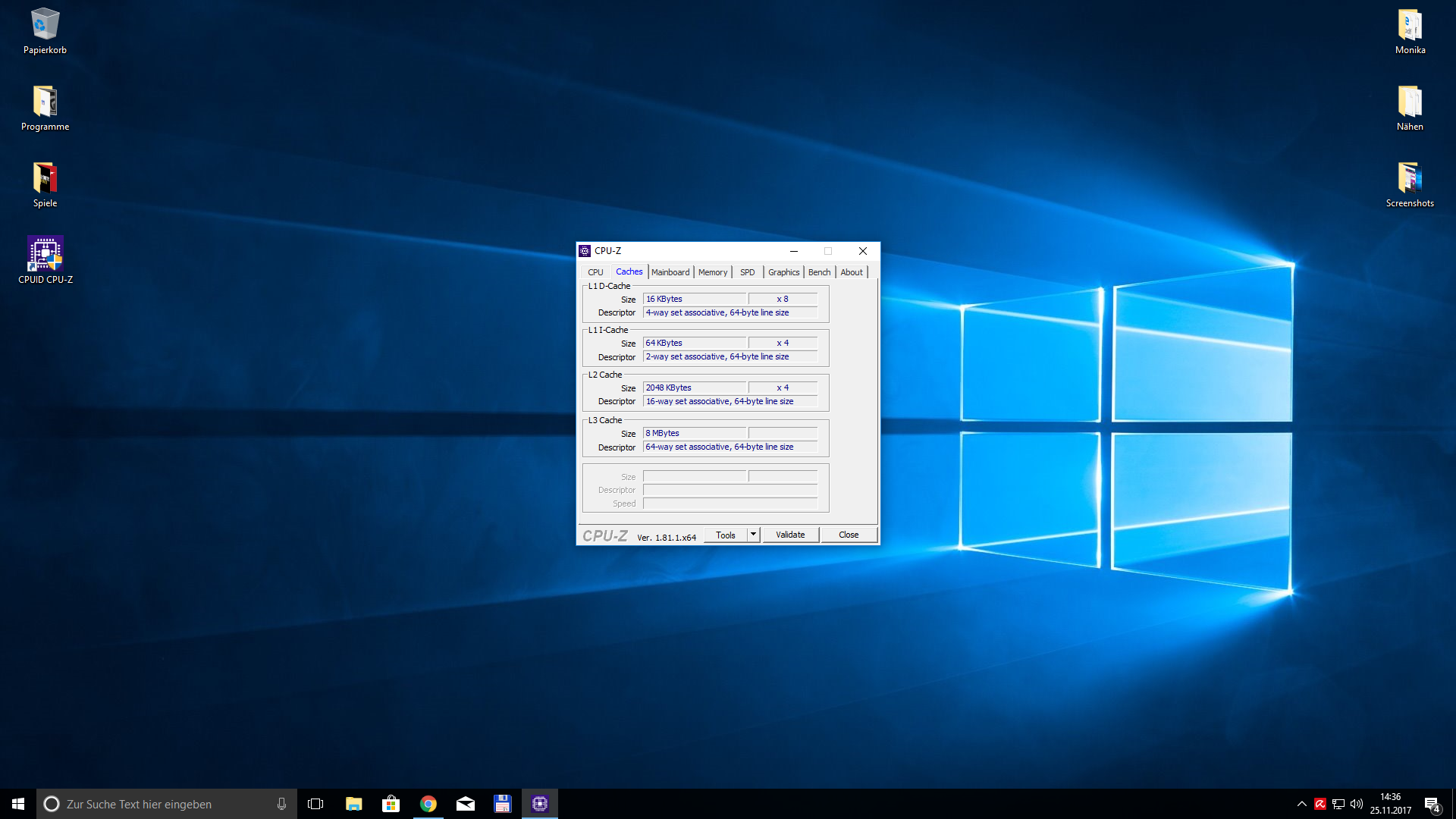This screenshot has width=1456, height=819.
Task: Click the L3 Cache size field
Action: 695,433
